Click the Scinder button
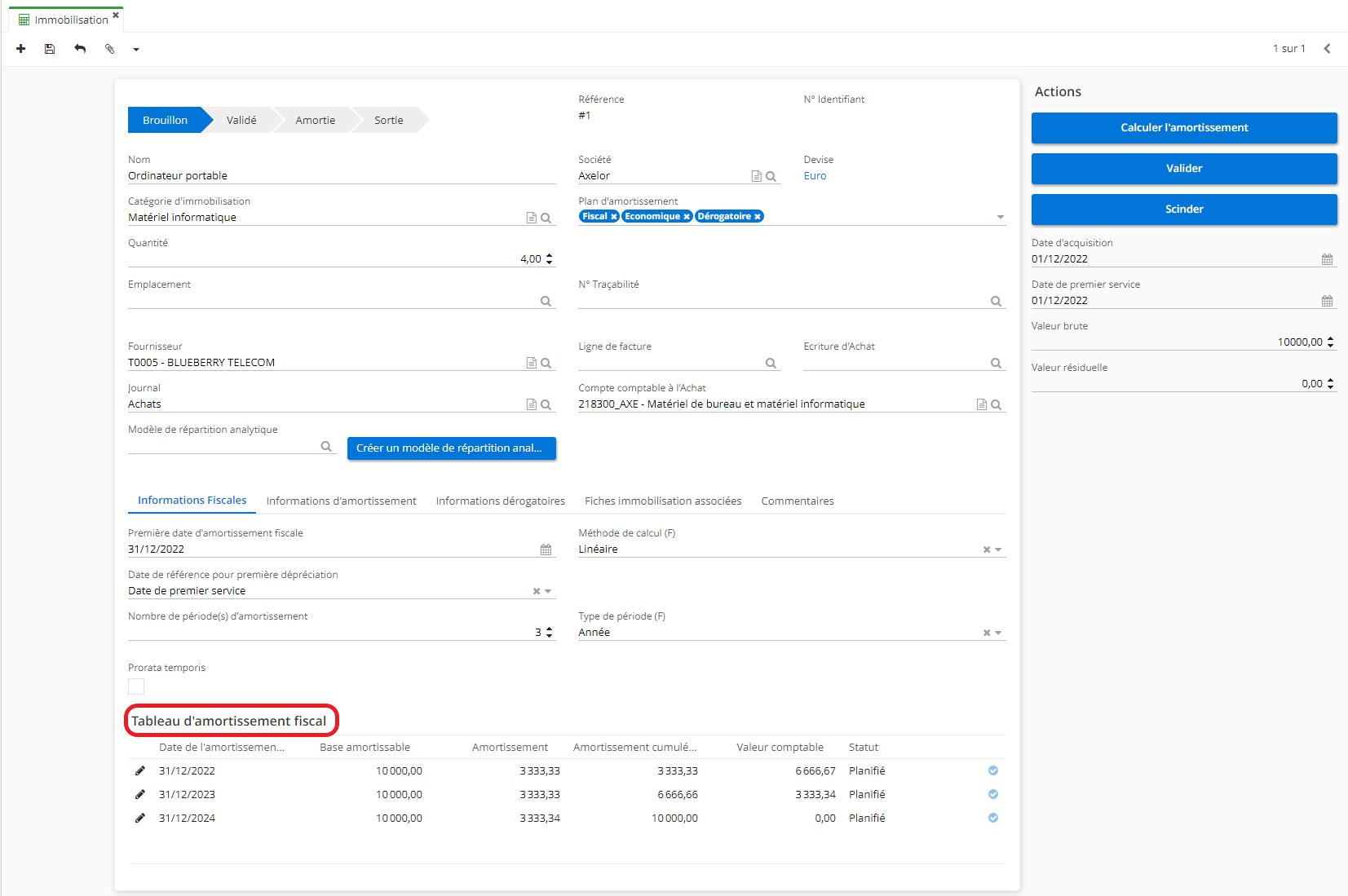This screenshot has width=1348, height=896. [x=1184, y=210]
